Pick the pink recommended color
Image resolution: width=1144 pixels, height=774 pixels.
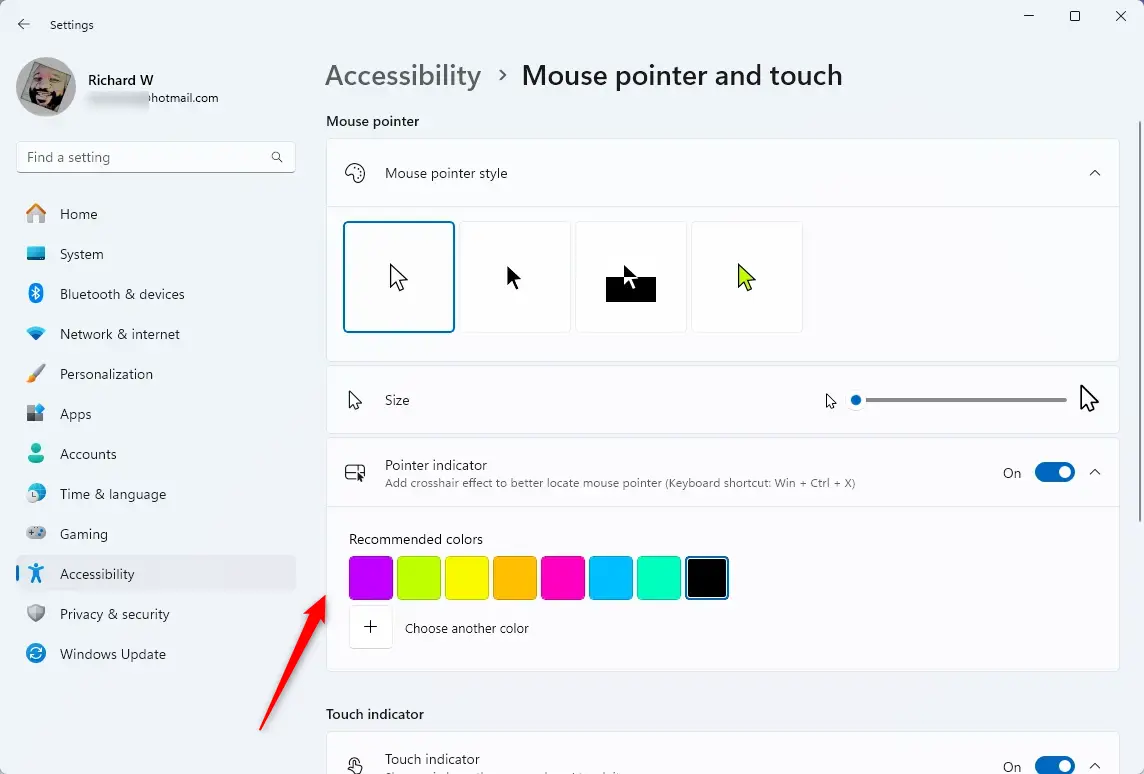coord(563,578)
